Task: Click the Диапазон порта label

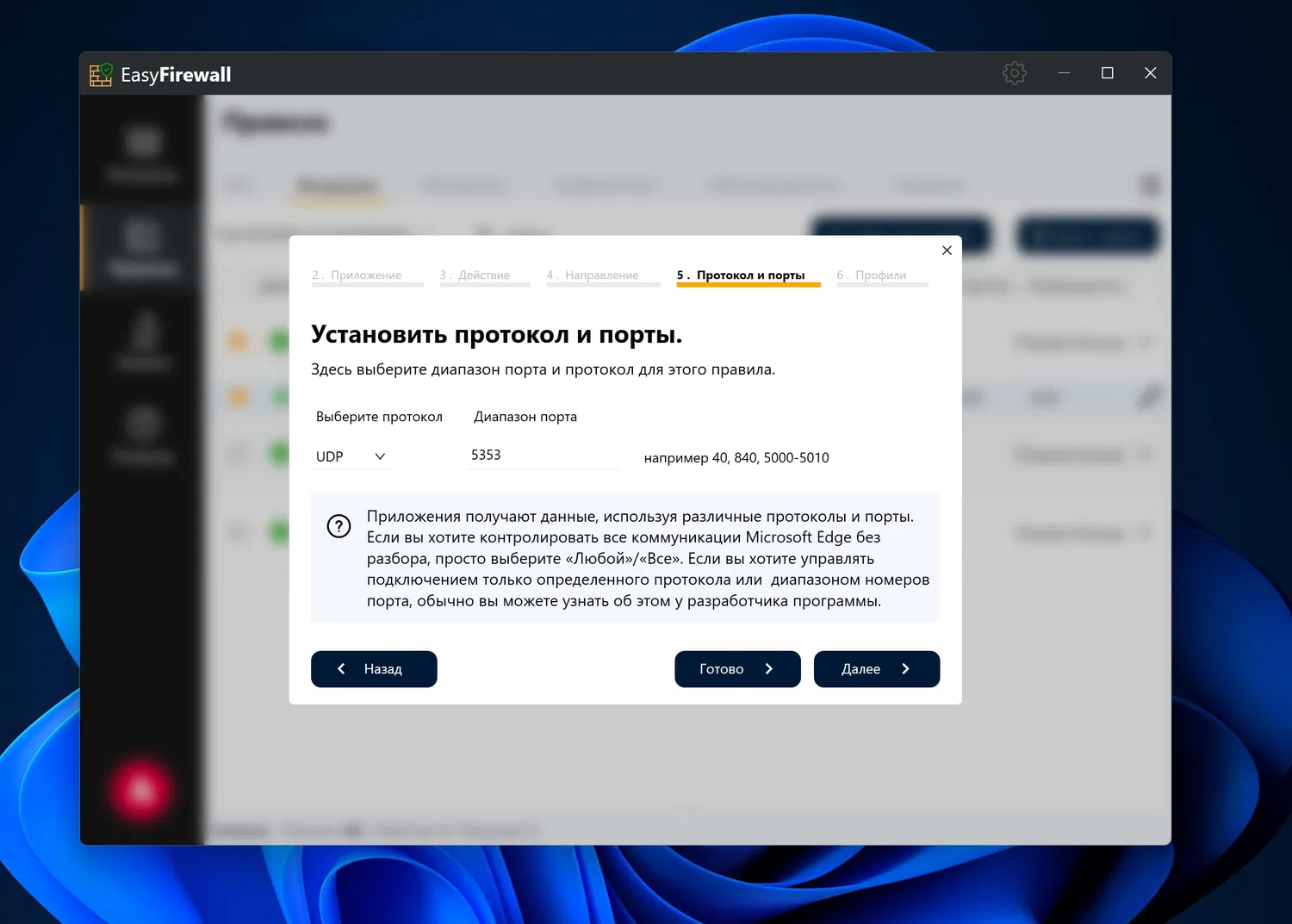Action: 525,417
